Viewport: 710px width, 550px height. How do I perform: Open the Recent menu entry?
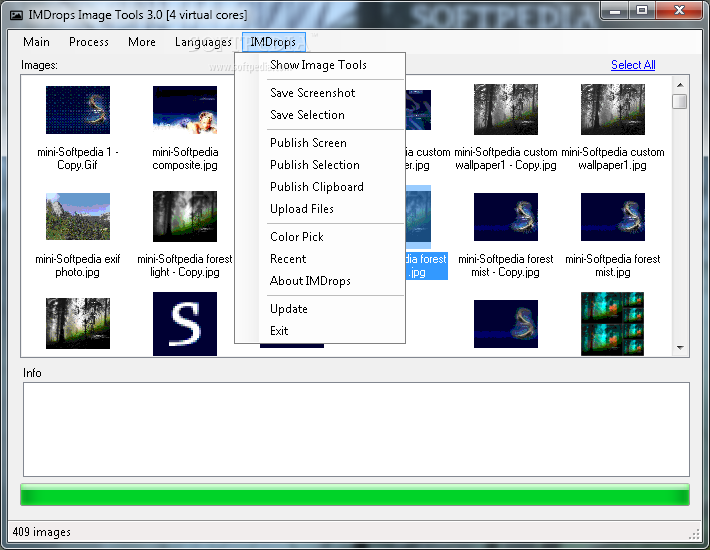288,259
